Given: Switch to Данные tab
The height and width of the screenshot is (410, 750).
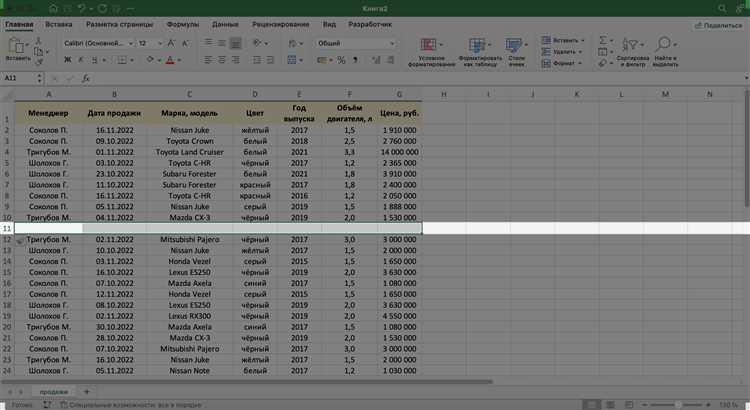Looking at the screenshot, I should tap(225, 24).
